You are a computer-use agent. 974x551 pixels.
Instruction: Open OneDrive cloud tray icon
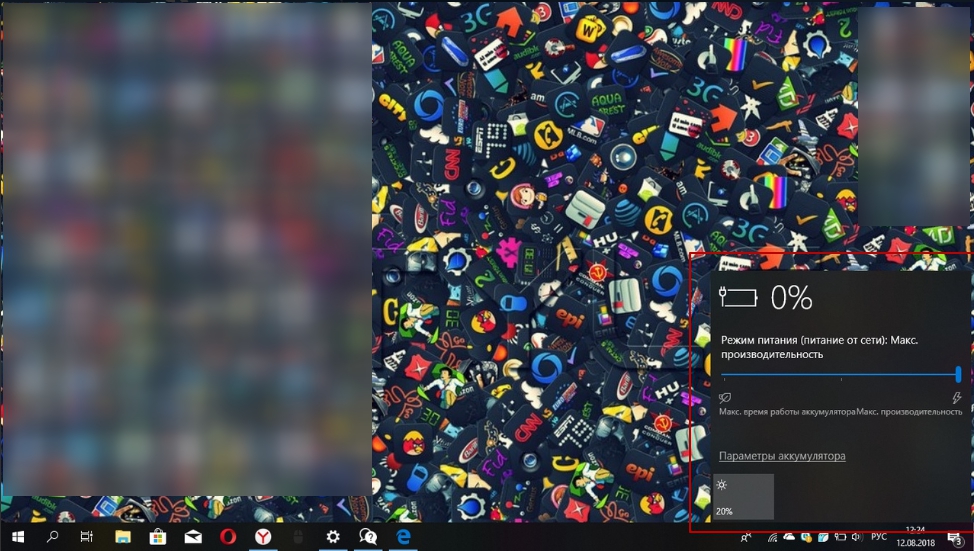(x=789, y=537)
